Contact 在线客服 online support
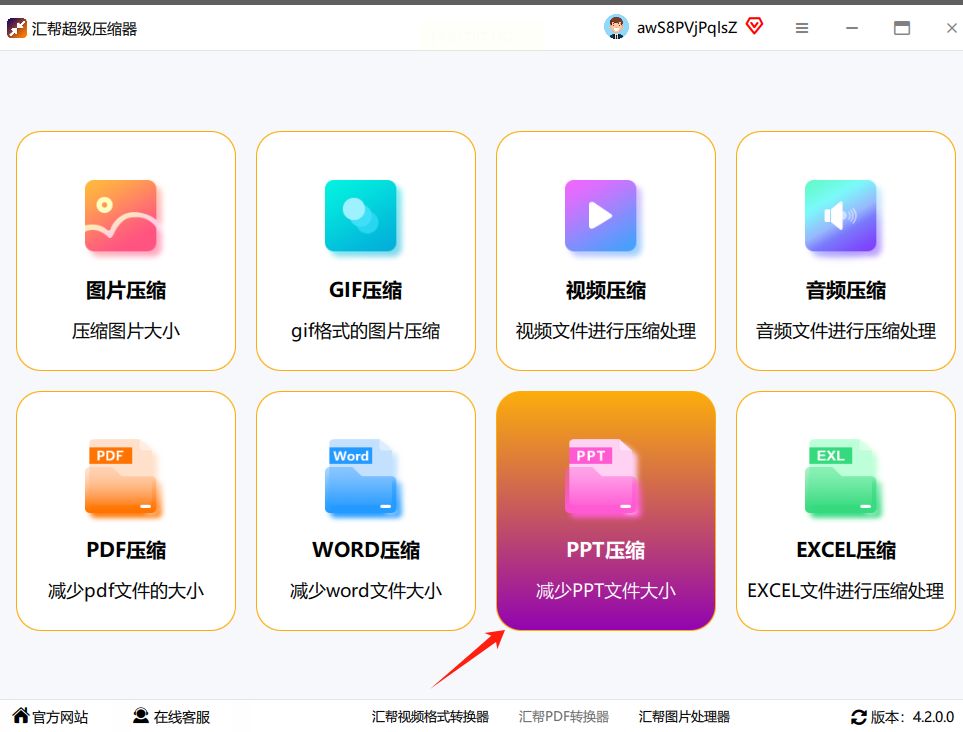 pyautogui.click(x=172, y=717)
